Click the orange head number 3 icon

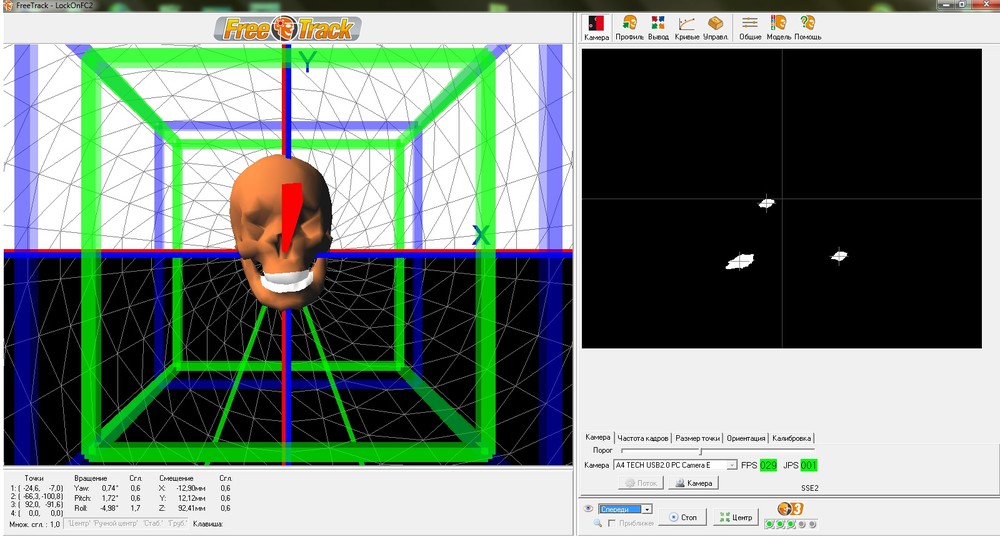coord(790,508)
